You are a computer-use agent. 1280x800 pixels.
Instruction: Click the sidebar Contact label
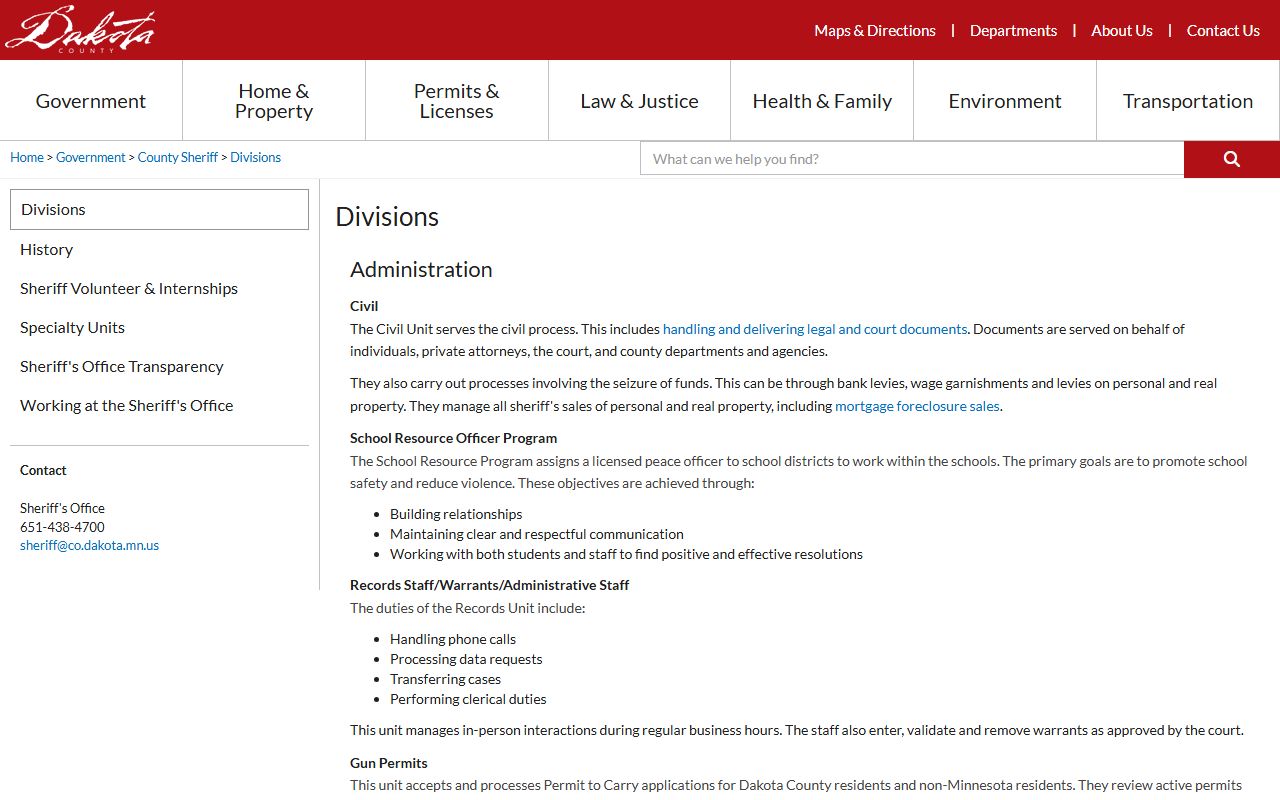(43, 470)
